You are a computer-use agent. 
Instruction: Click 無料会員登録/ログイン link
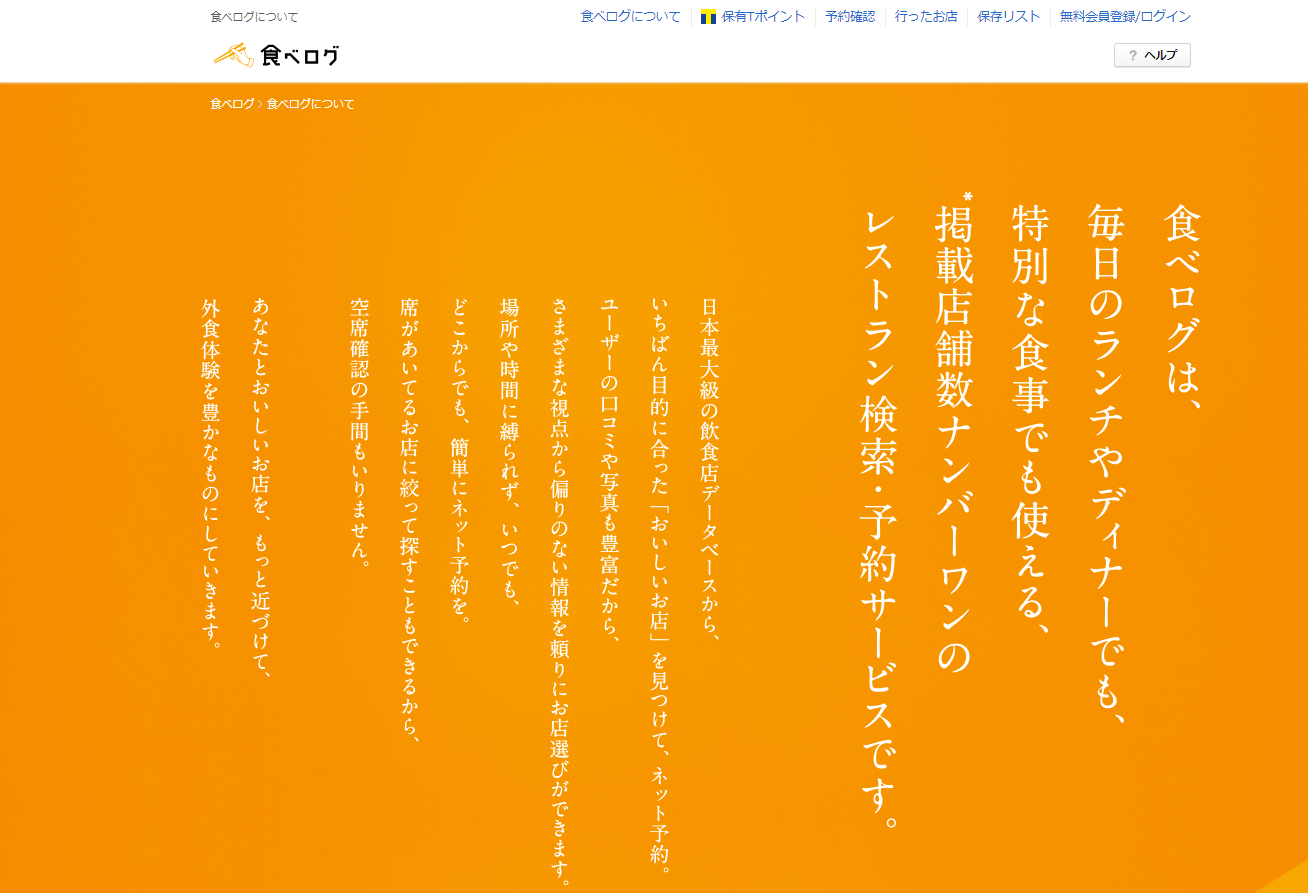[1125, 17]
